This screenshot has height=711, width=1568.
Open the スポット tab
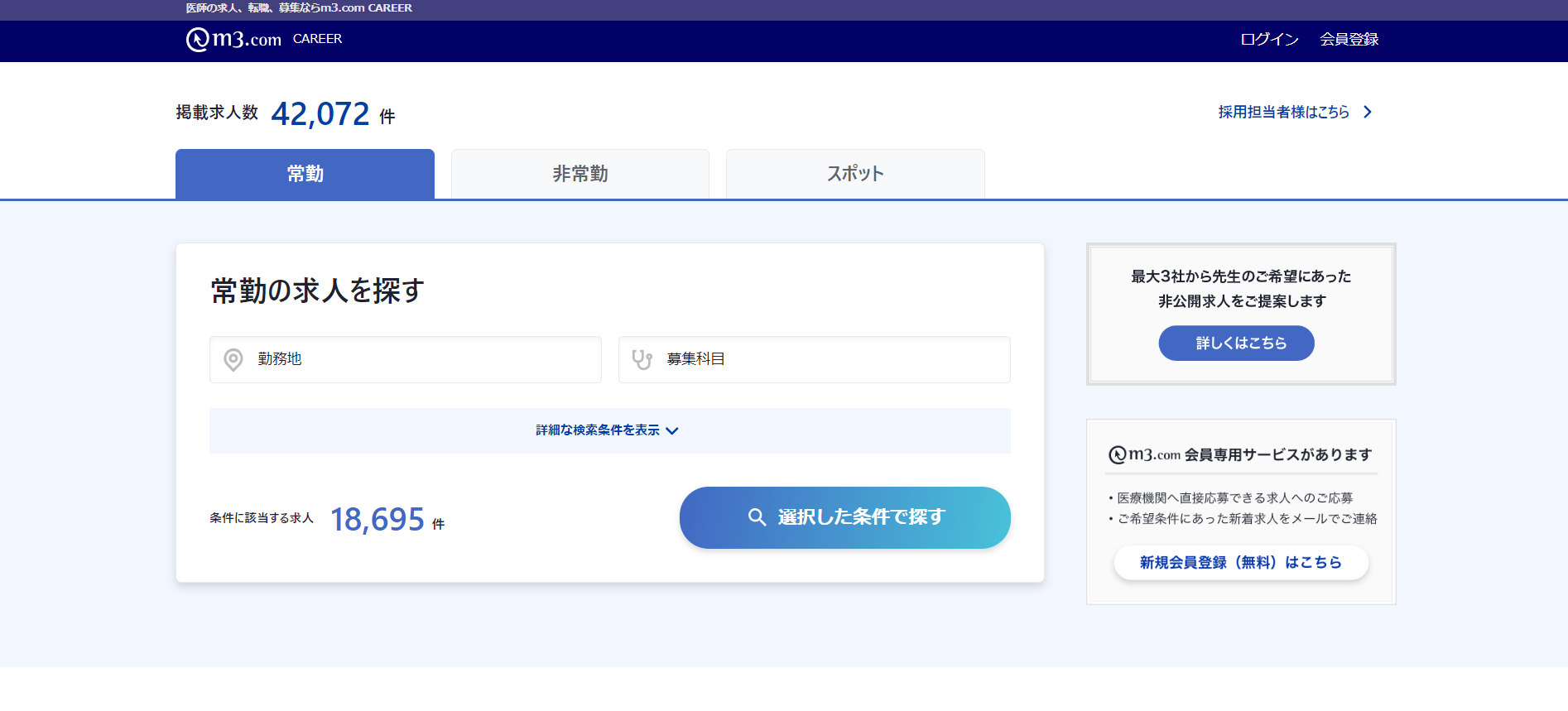[x=855, y=174]
